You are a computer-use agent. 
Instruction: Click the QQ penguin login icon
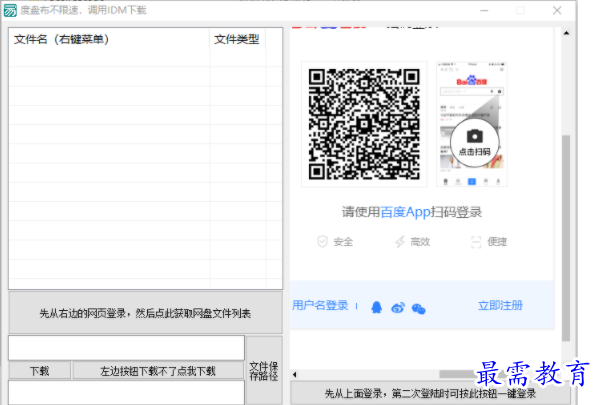[x=376, y=307]
